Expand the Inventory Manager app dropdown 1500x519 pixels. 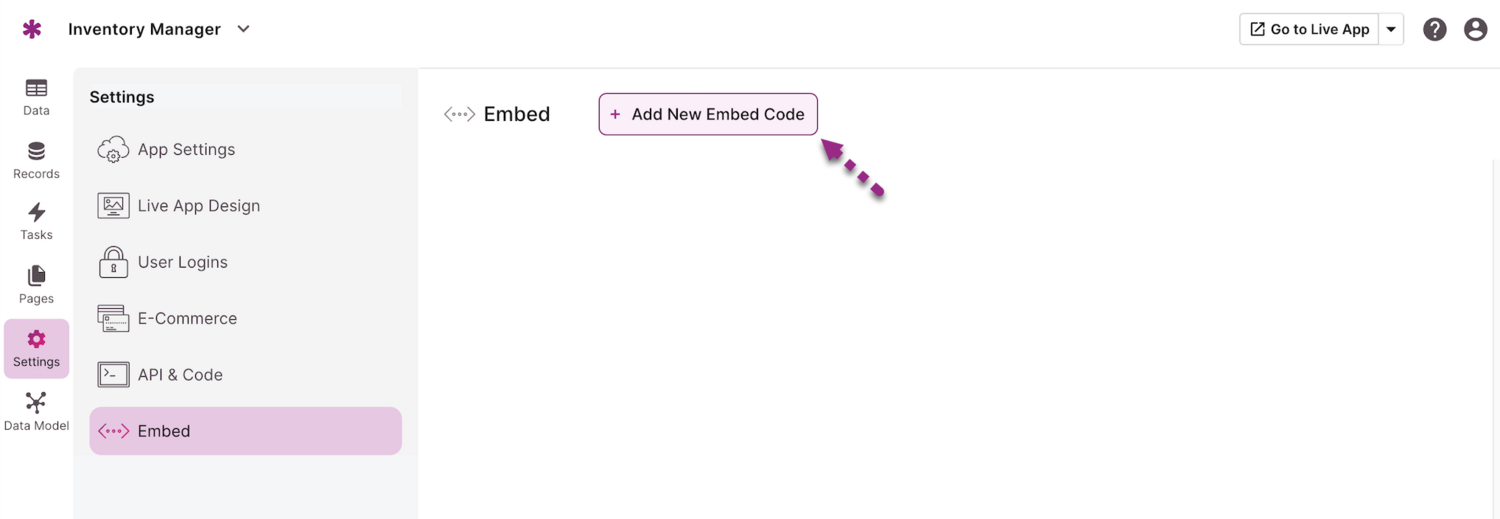(x=243, y=29)
